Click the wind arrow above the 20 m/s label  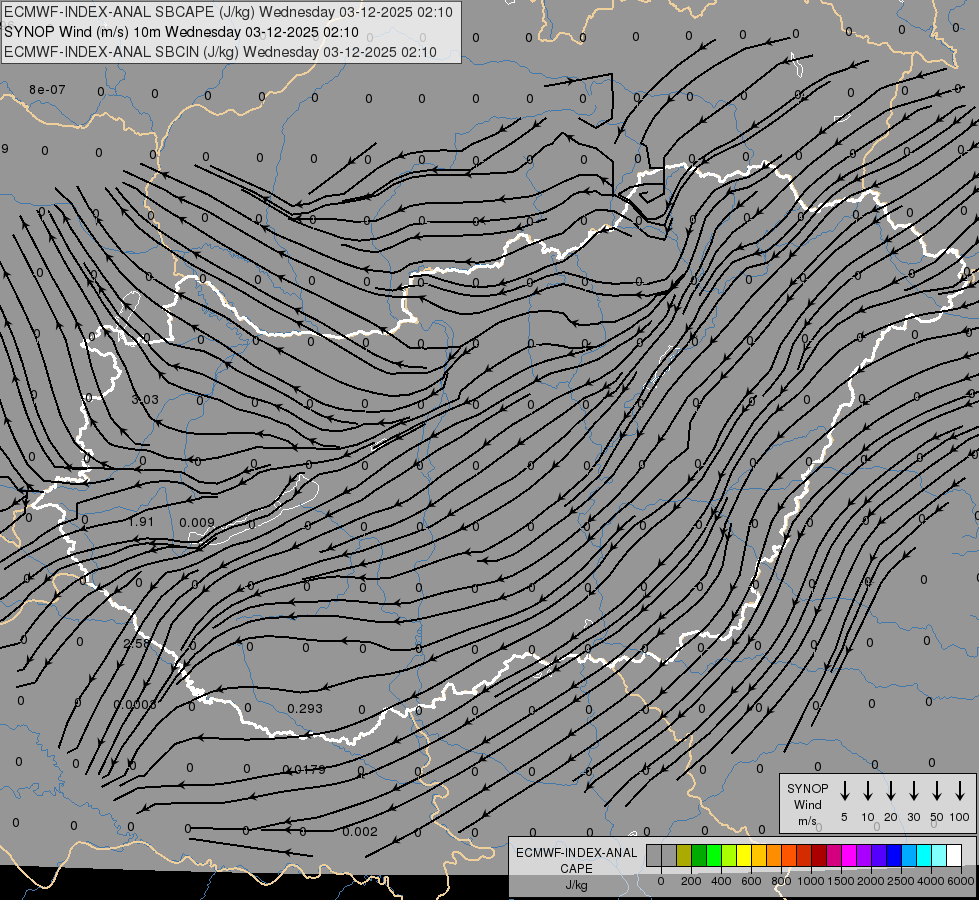pyautogui.click(x=890, y=791)
